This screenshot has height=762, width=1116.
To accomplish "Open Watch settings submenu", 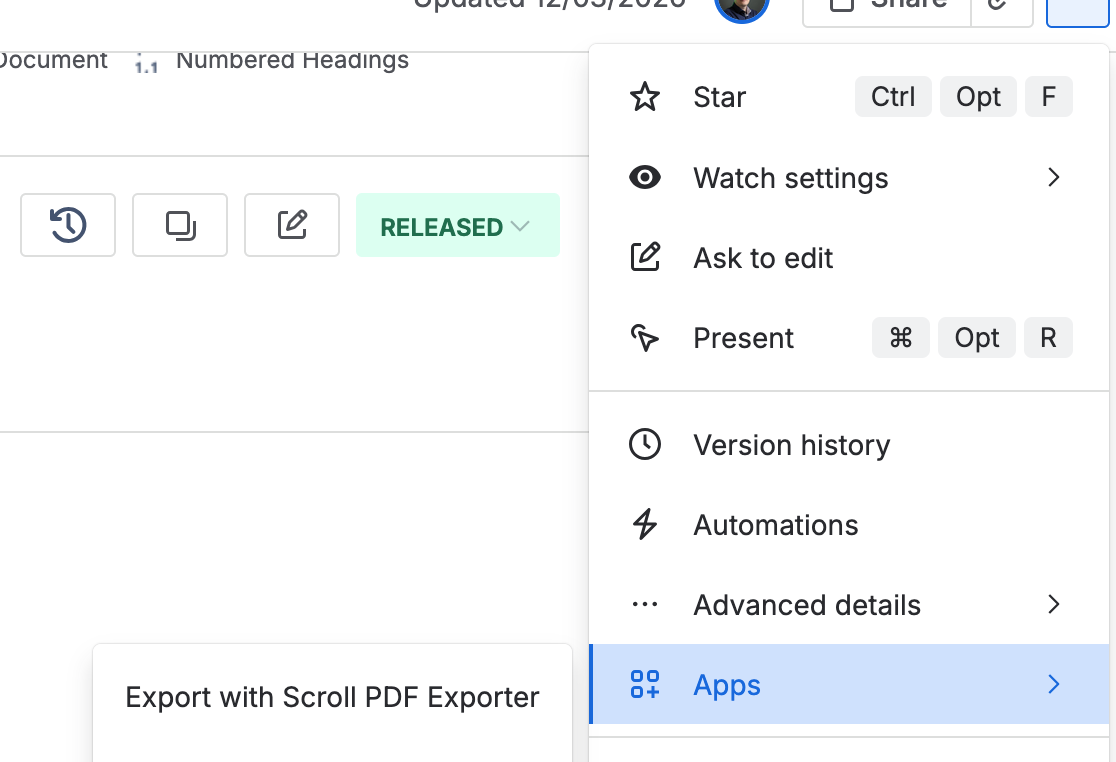I will (x=849, y=177).
